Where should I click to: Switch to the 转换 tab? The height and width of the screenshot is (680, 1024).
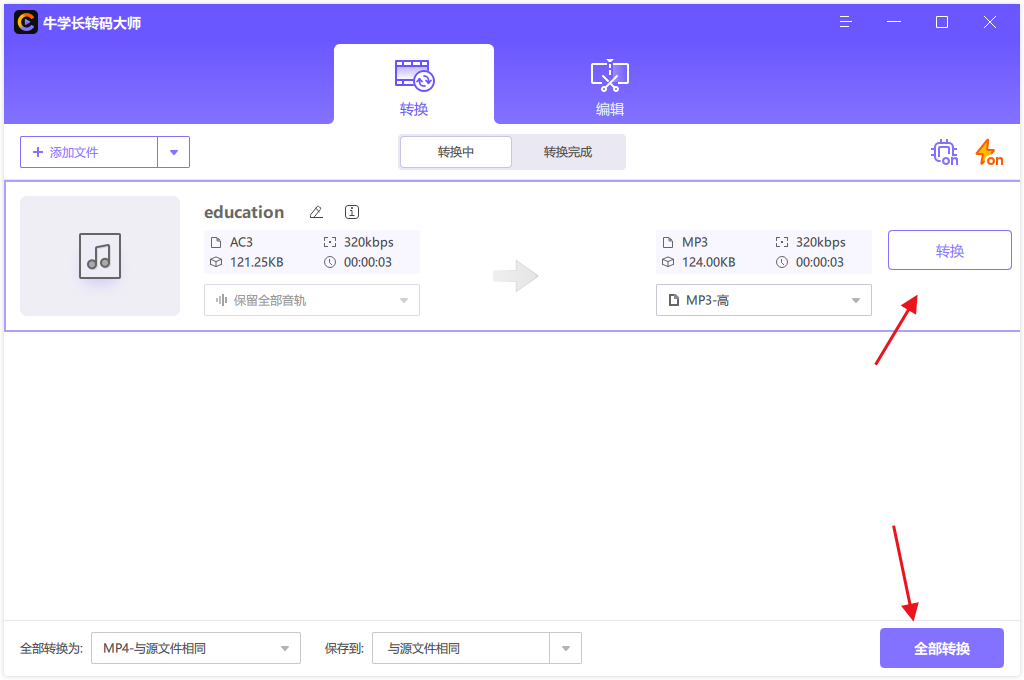click(x=414, y=85)
